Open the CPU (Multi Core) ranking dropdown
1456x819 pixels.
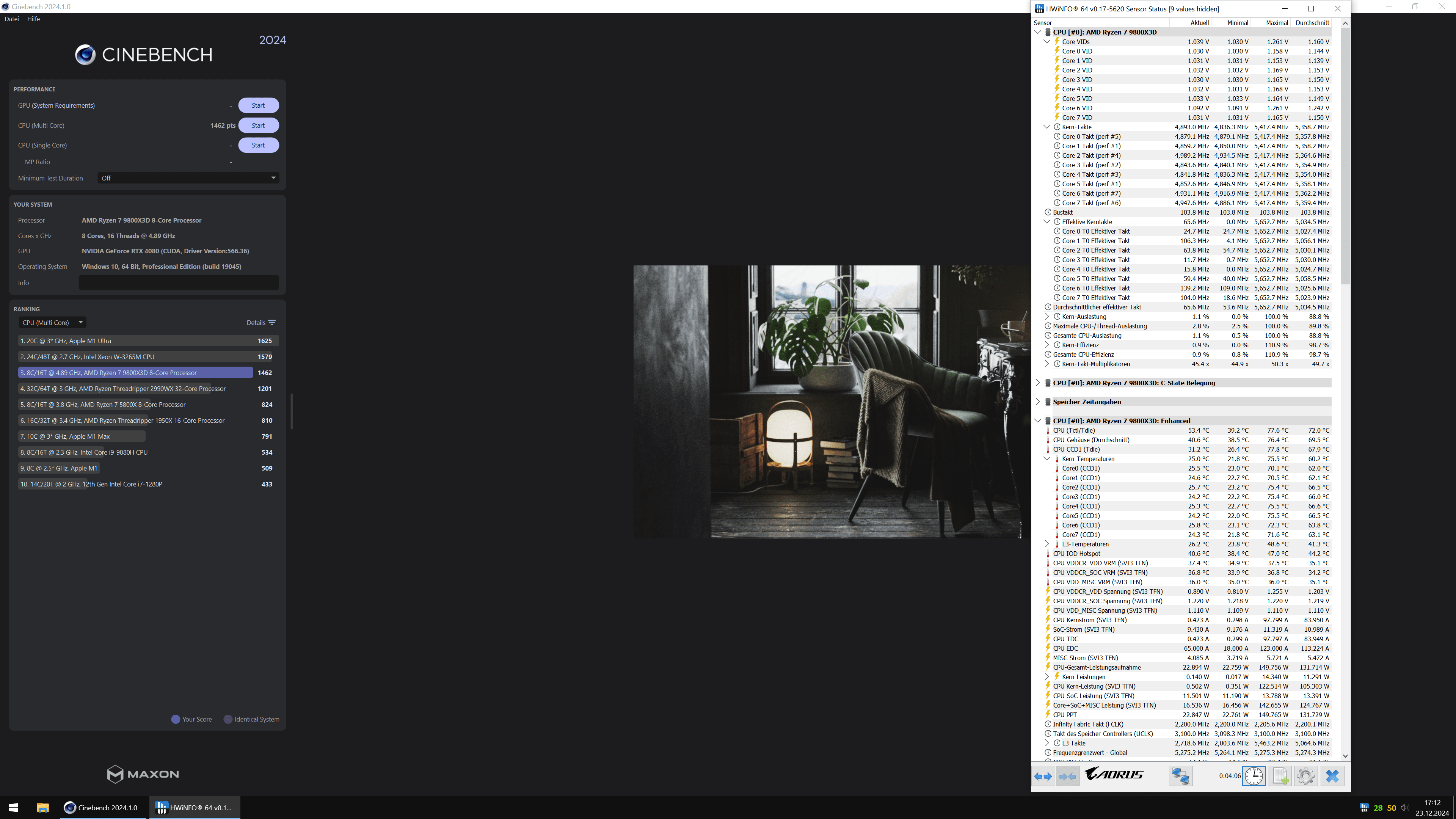coord(52,323)
